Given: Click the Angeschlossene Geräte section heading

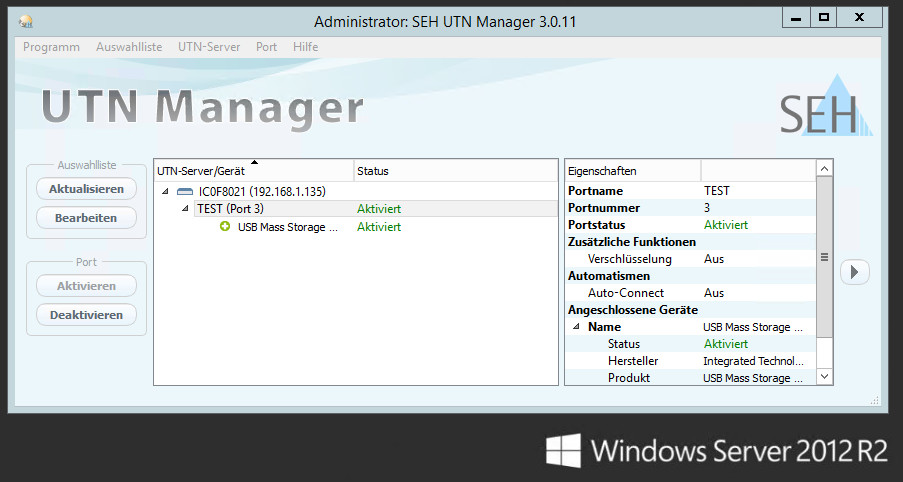Looking at the screenshot, I should click(x=633, y=310).
